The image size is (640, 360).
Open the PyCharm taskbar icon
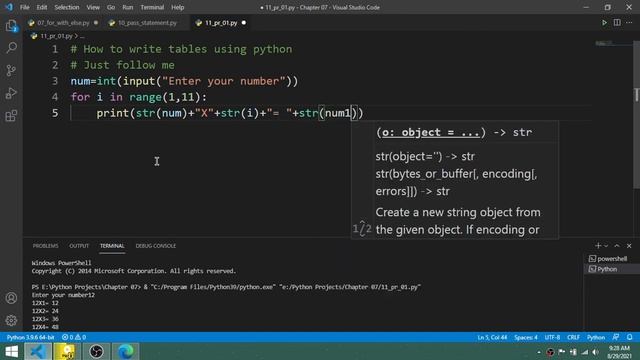[x=67, y=351]
